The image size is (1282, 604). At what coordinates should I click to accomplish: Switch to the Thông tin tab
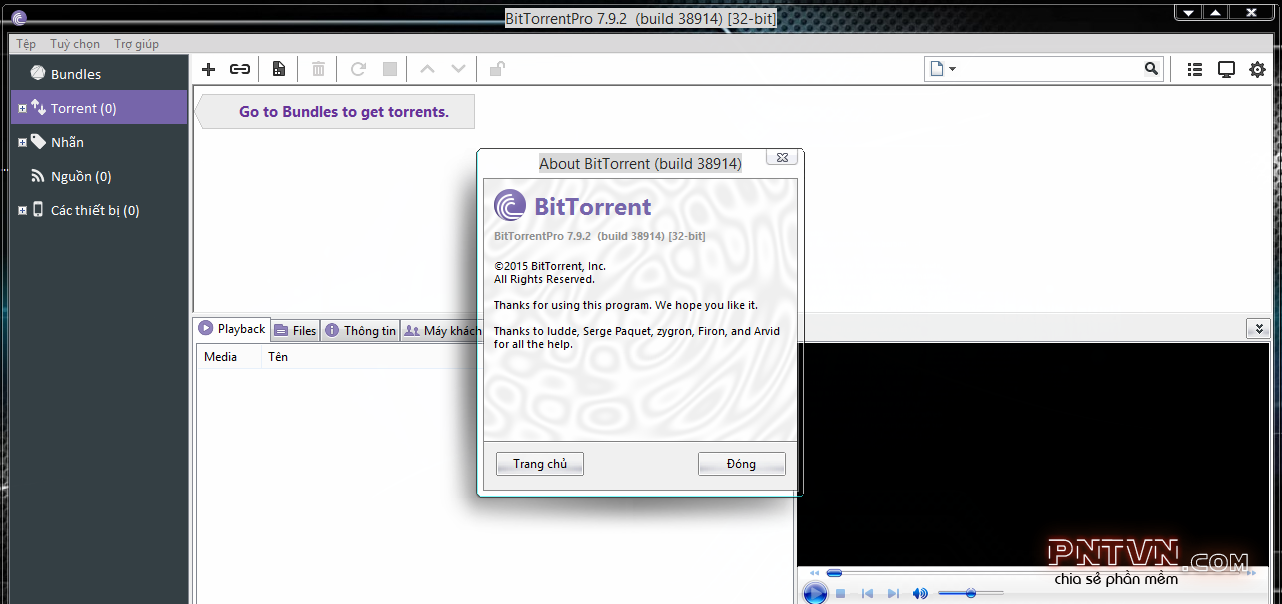(360, 330)
